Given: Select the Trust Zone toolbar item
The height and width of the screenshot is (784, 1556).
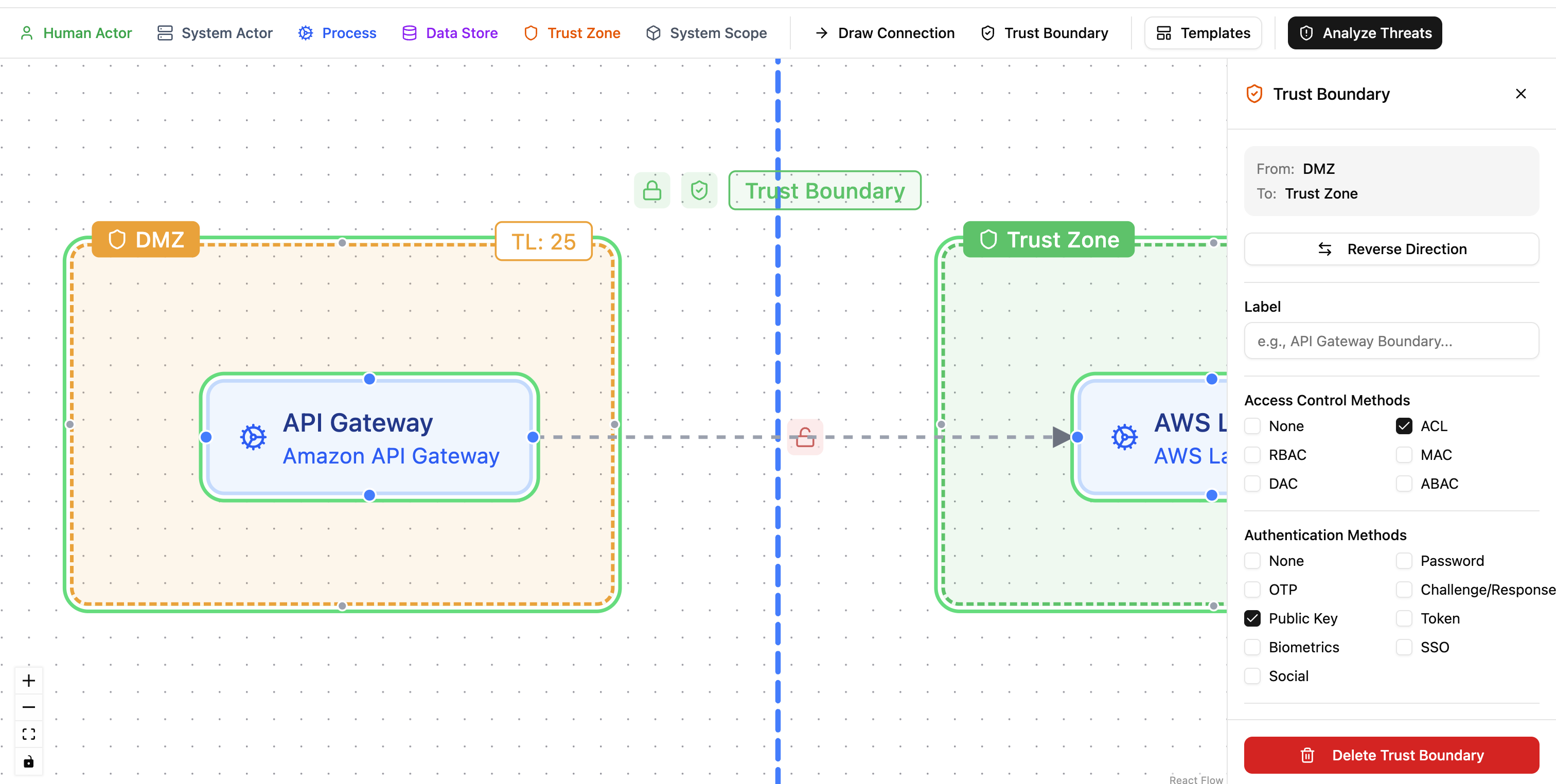Looking at the screenshot, I should (x=572, y=32).
